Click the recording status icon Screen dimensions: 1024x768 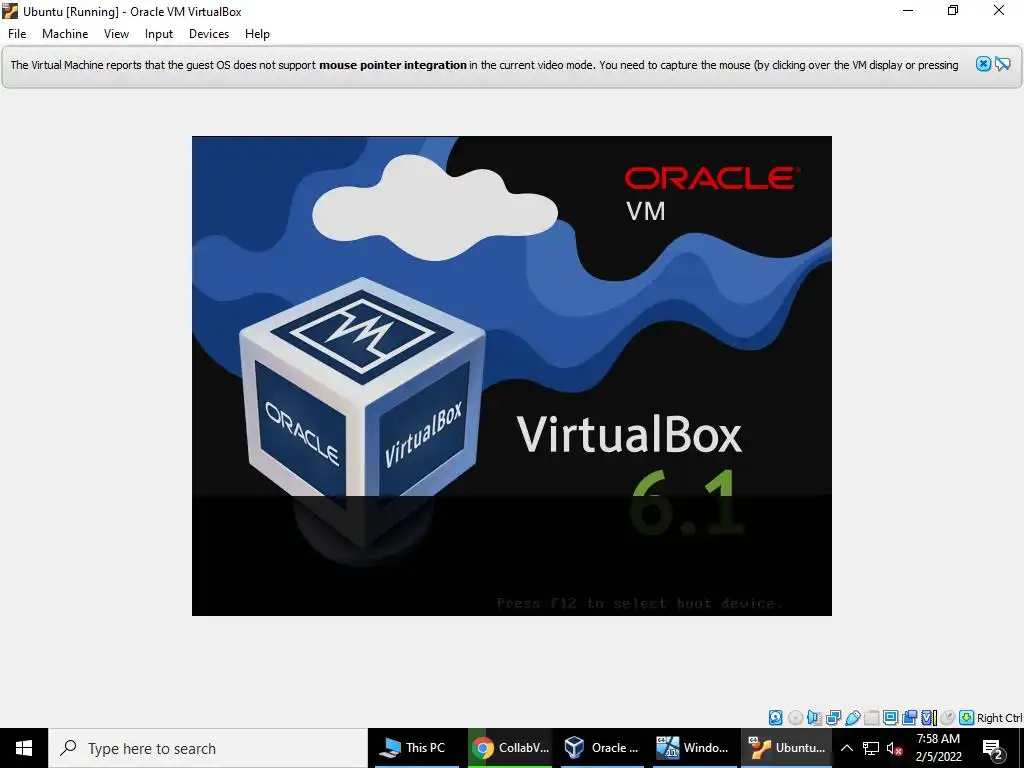click(x=909, y=718)
